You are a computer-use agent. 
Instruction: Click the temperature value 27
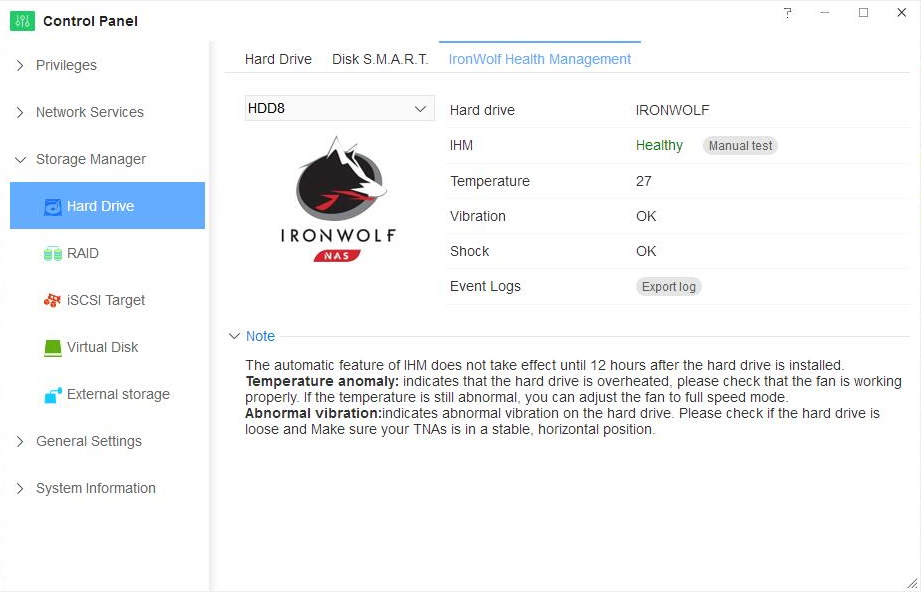[644, 181]
